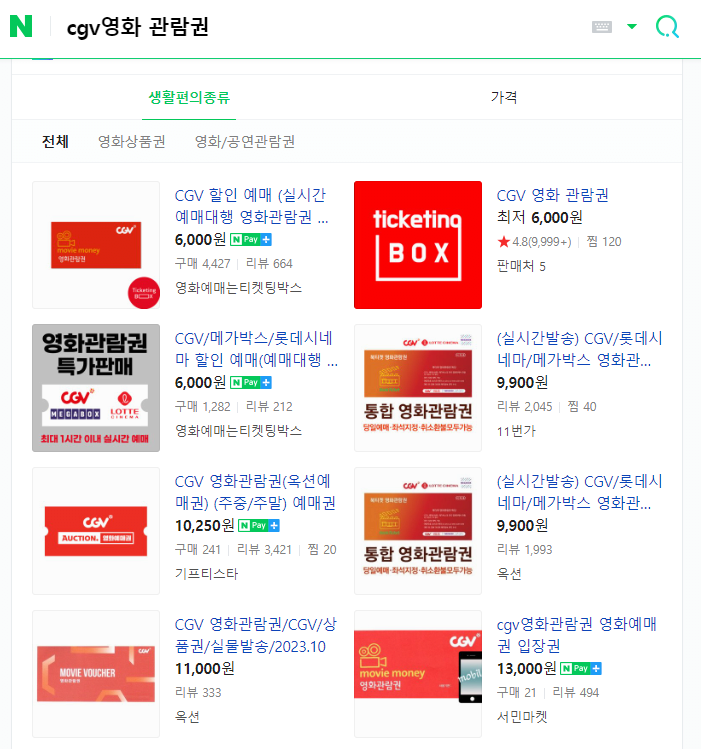Open CGV AUCTION ticket thumbnail
The height and width of the screenshot is (749, 701).
[x=96, y=531]
